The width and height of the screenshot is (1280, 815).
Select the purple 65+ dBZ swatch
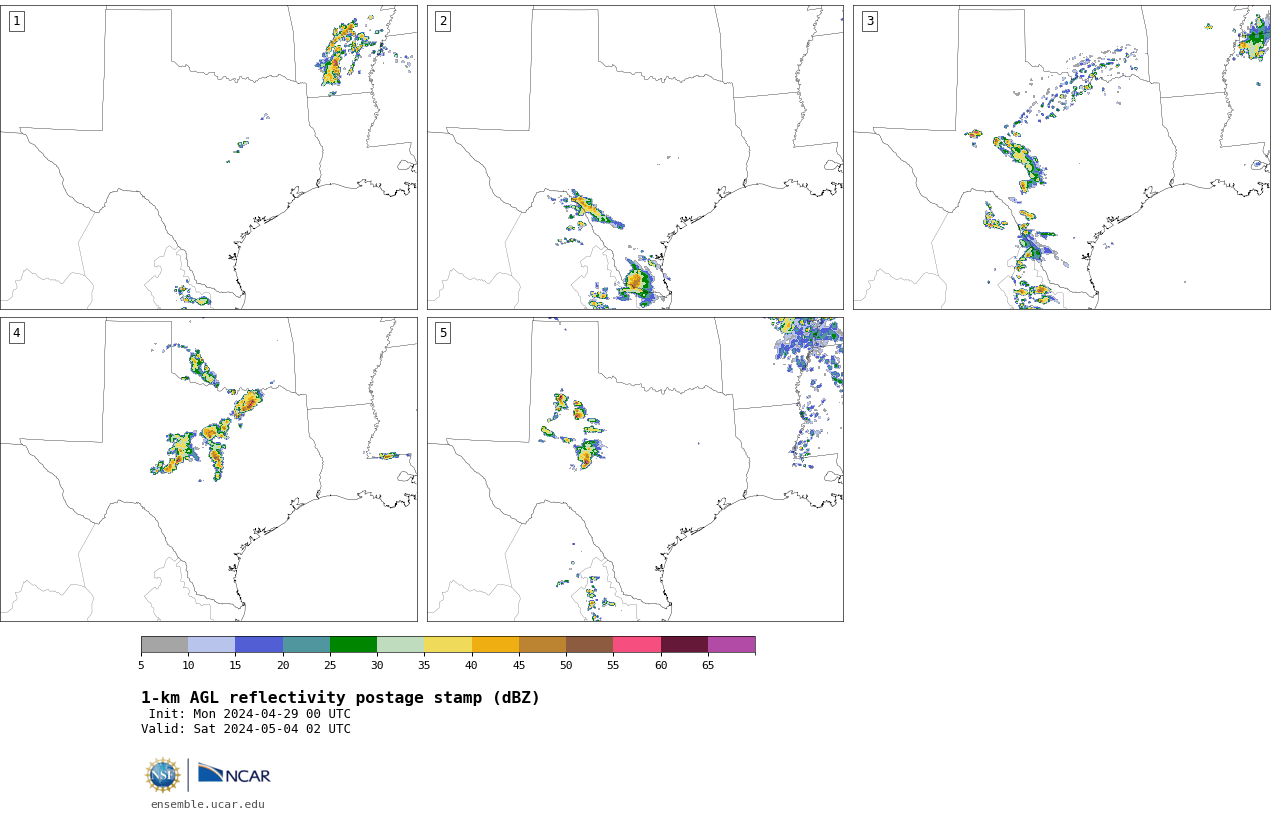pos(731,644)
